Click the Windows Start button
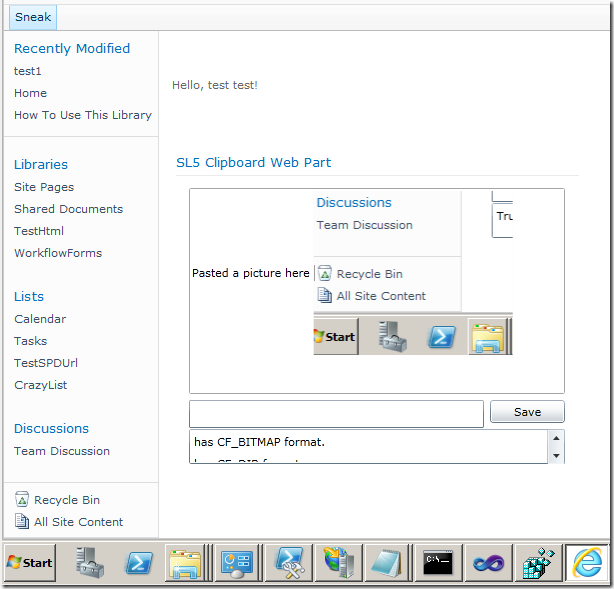614x589 pixels. click(30, 563)
